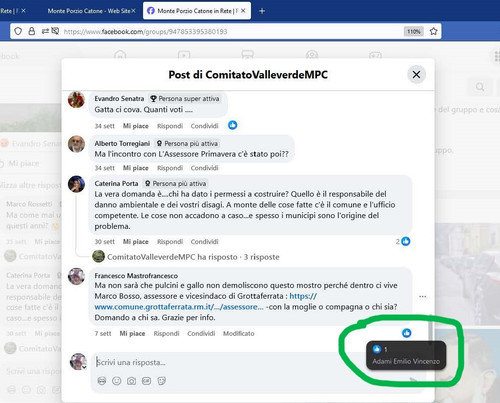
Task: Open the permissions icon in address bar
Action: click(x=46, y=31)
